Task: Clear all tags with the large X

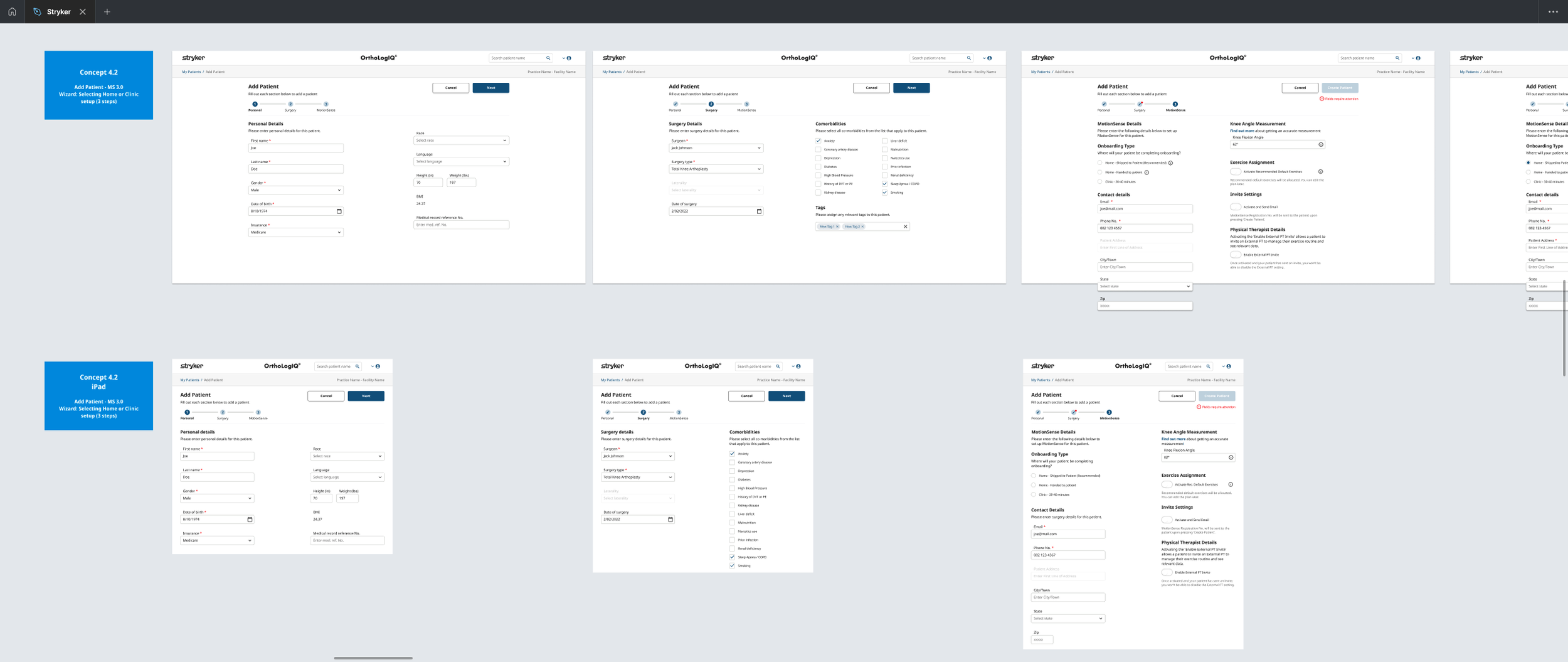Action: tap(905, 227)
